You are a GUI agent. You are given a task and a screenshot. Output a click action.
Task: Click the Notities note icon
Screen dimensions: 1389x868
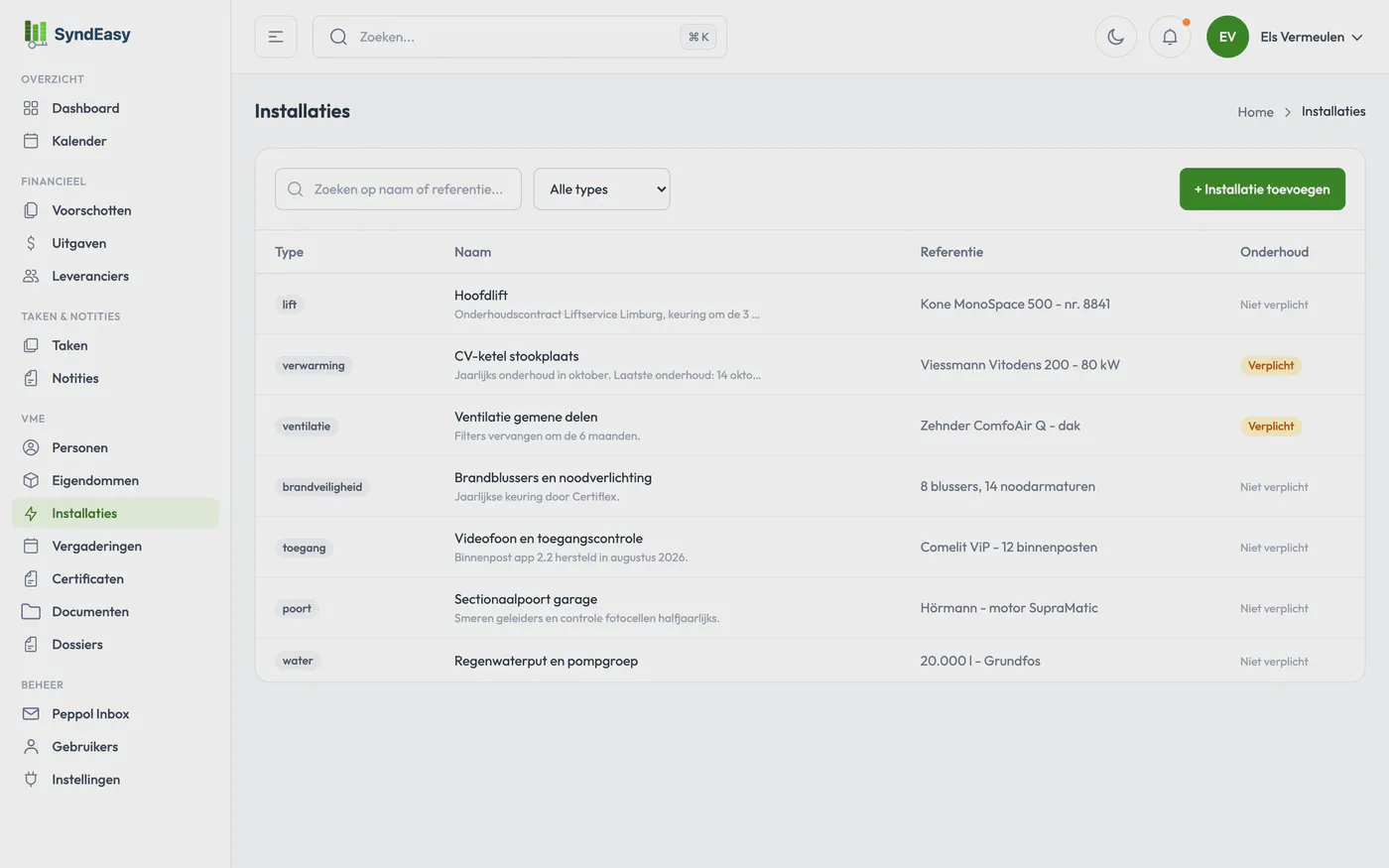[x=31, y=378]
